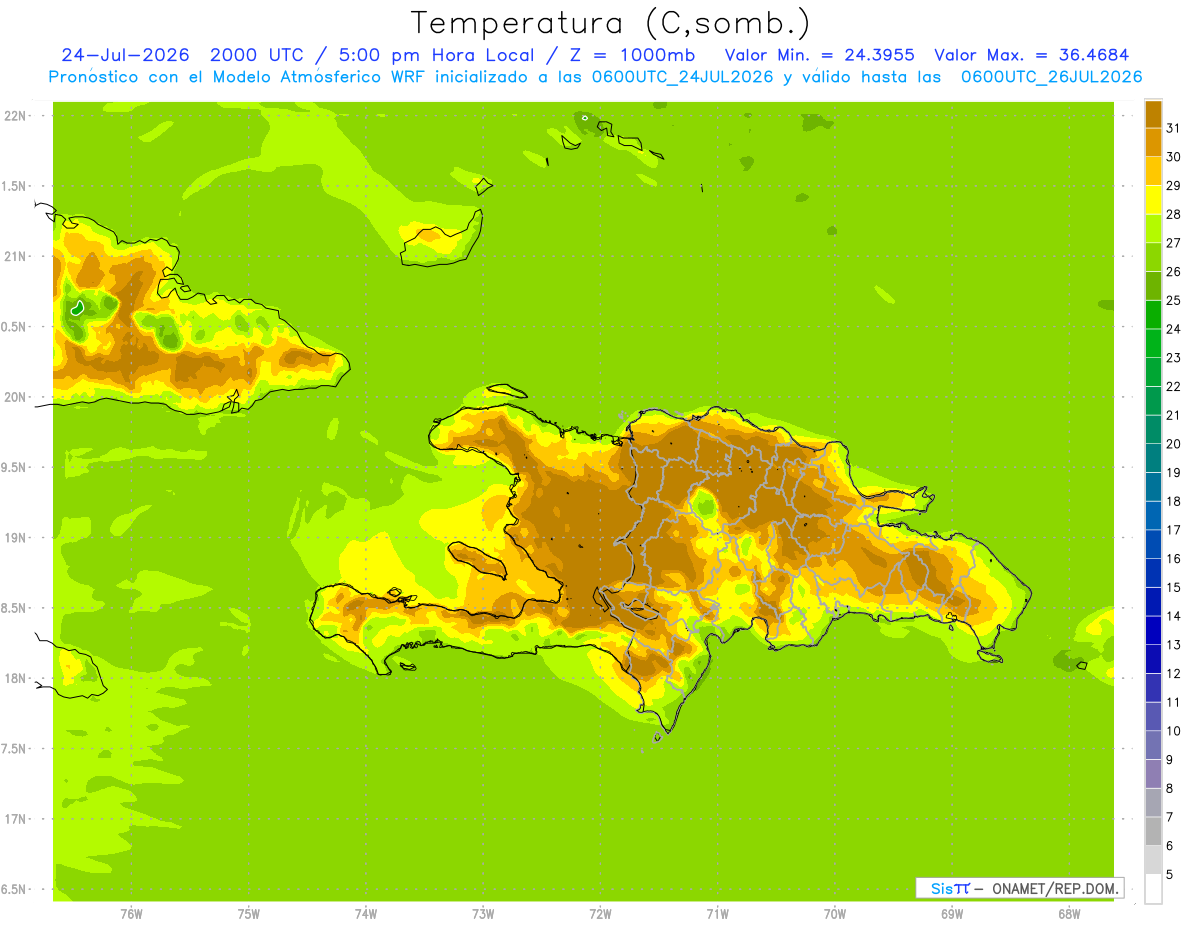Click the "Temperatura (C,somb.)" map title
1200x927 pixels.
tap(611, 23)
